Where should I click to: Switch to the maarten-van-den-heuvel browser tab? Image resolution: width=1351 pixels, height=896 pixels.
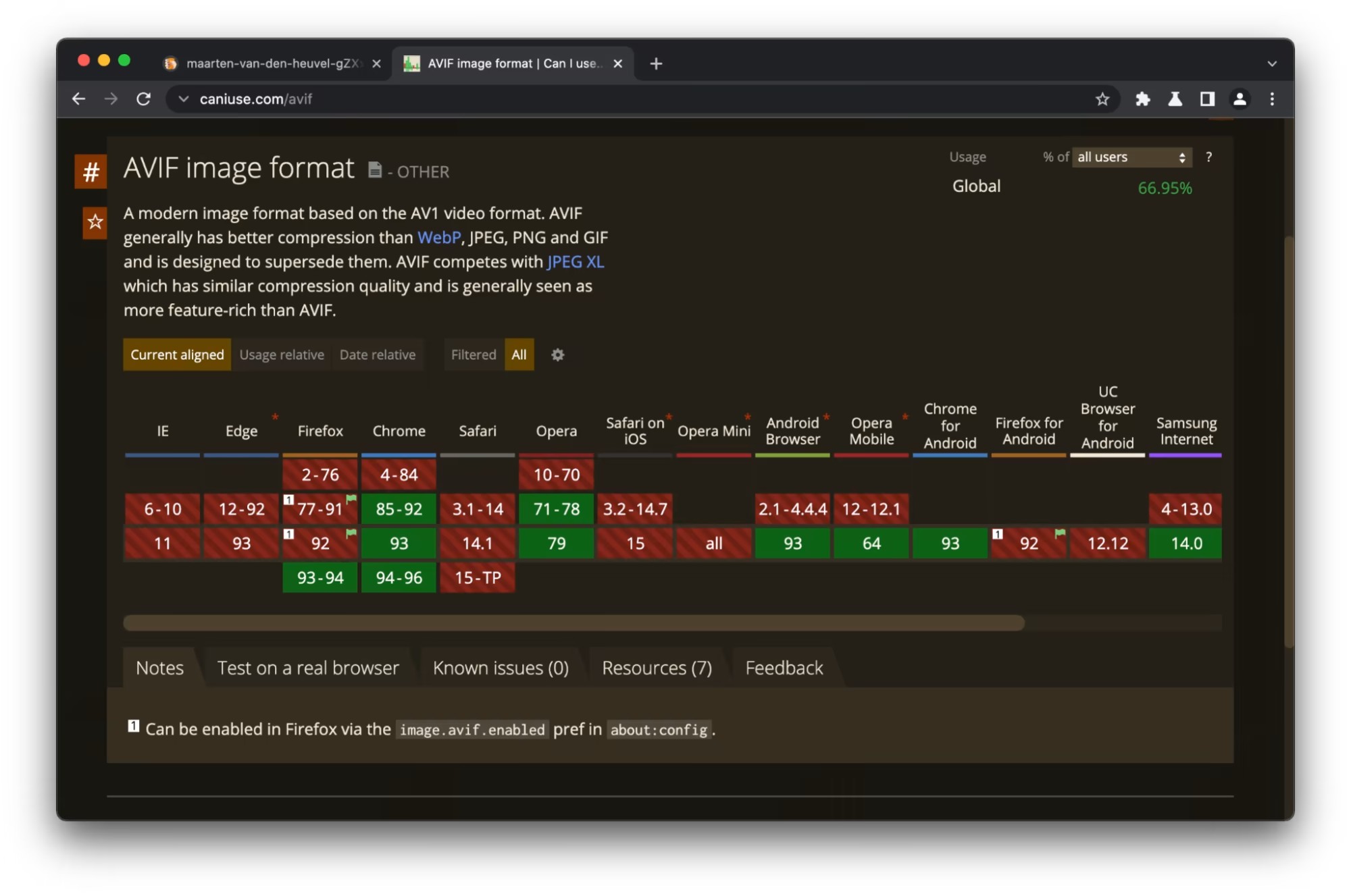(272, 63)
